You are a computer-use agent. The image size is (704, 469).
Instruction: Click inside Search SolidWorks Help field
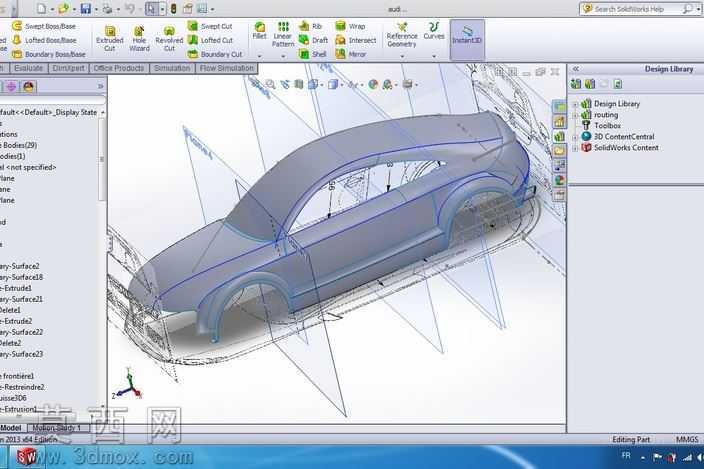tap(638, 9)
